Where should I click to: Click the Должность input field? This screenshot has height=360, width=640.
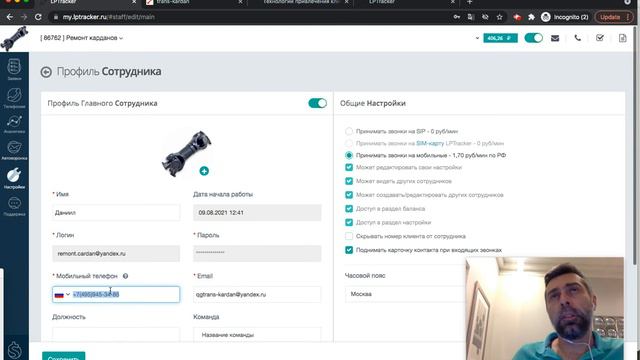[x=116, y=335]
